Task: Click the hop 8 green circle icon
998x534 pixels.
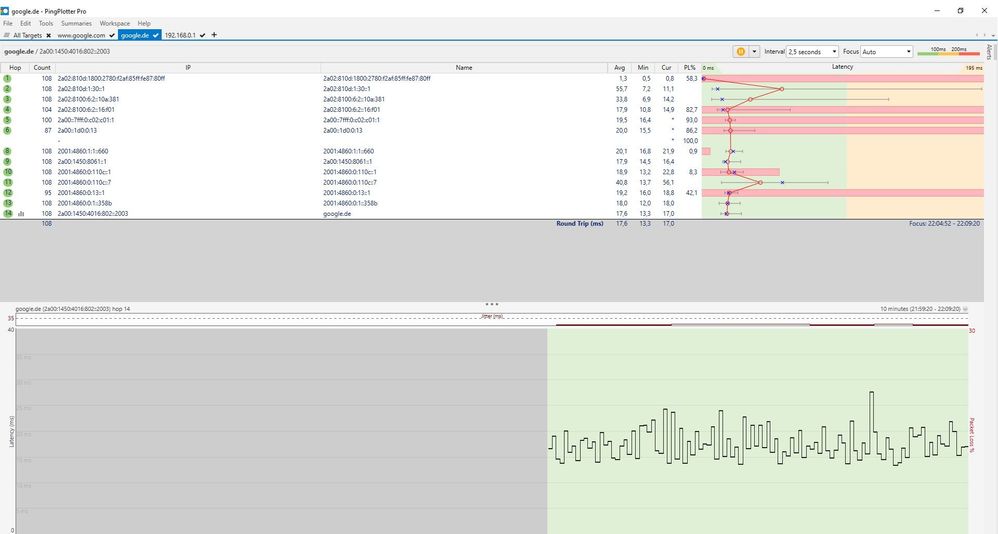Action: pyautogui.click(x=8, y=151)
